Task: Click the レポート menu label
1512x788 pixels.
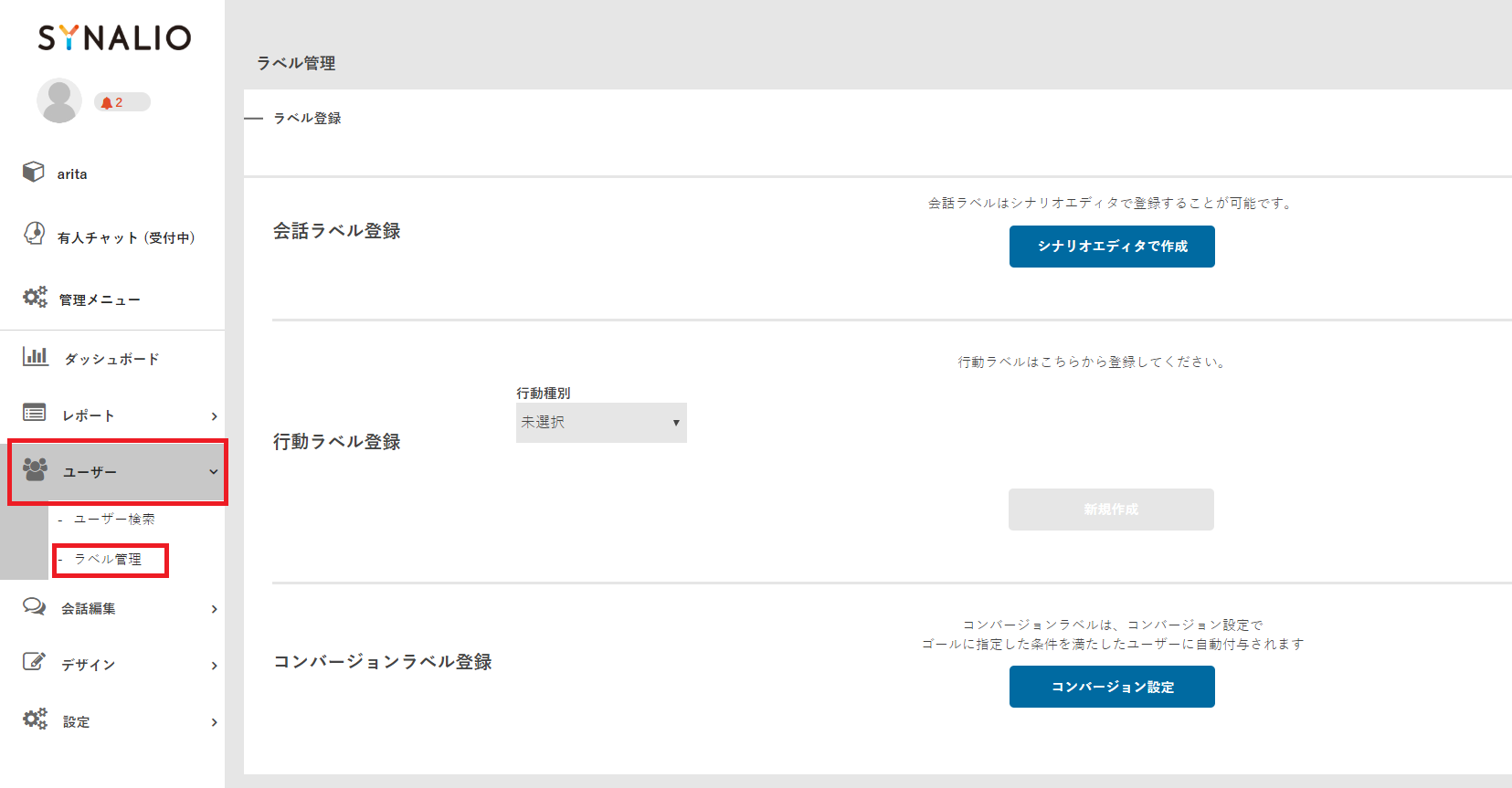Action: [89, 415]
